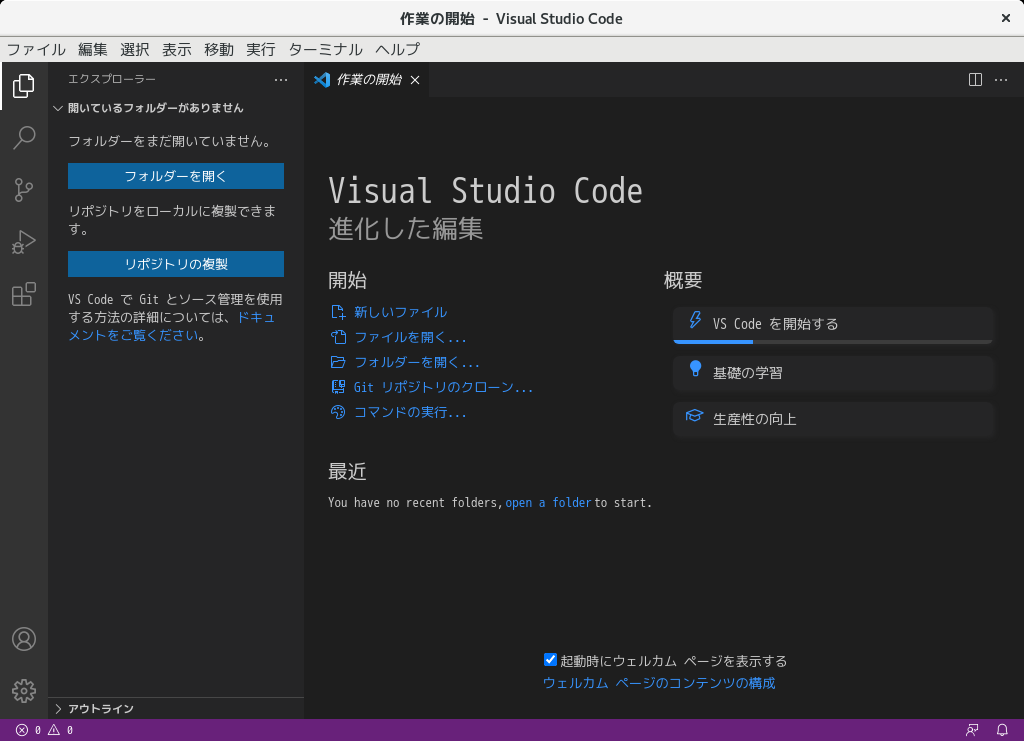This screenshot has width=1024, height=741.
Task: Uncheck 起動時にウェルカム ページを表示する checkbox
Action: 550,660
